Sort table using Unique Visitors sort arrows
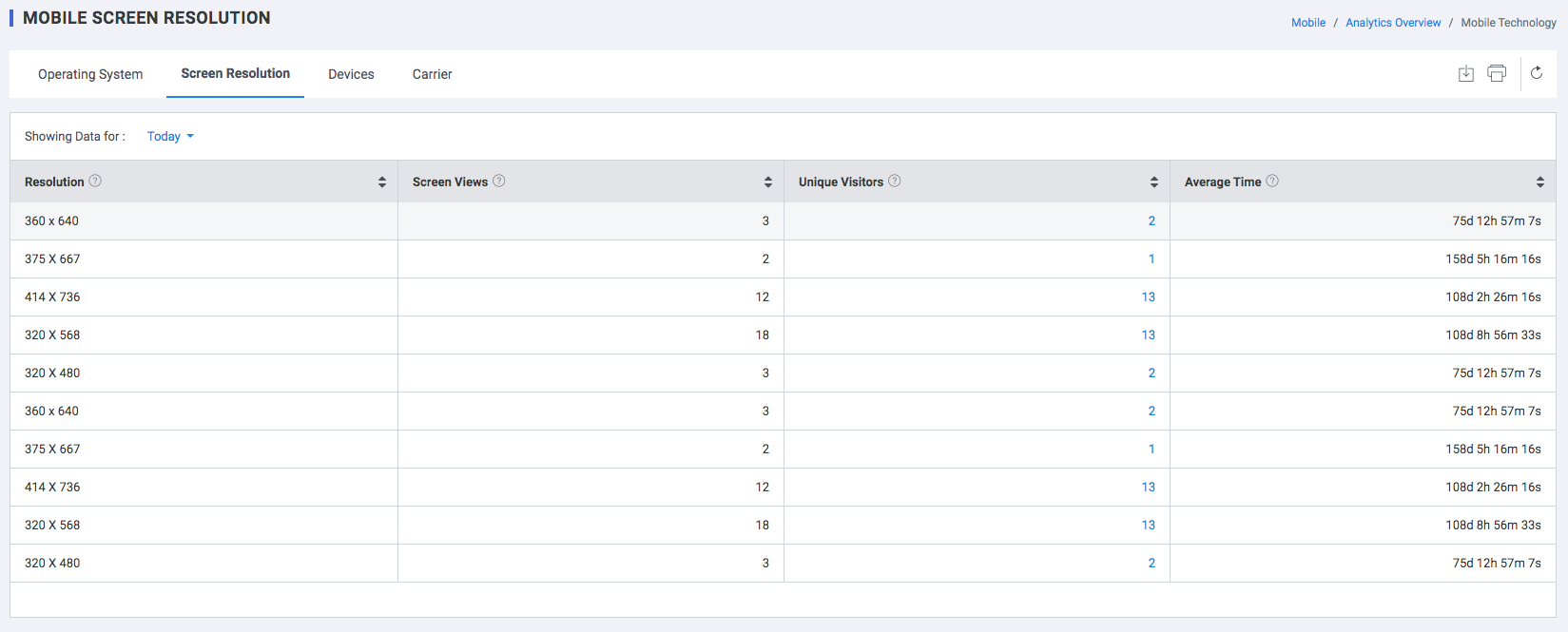Screen dimensions: 1568x632 (x=1154, y=182)
